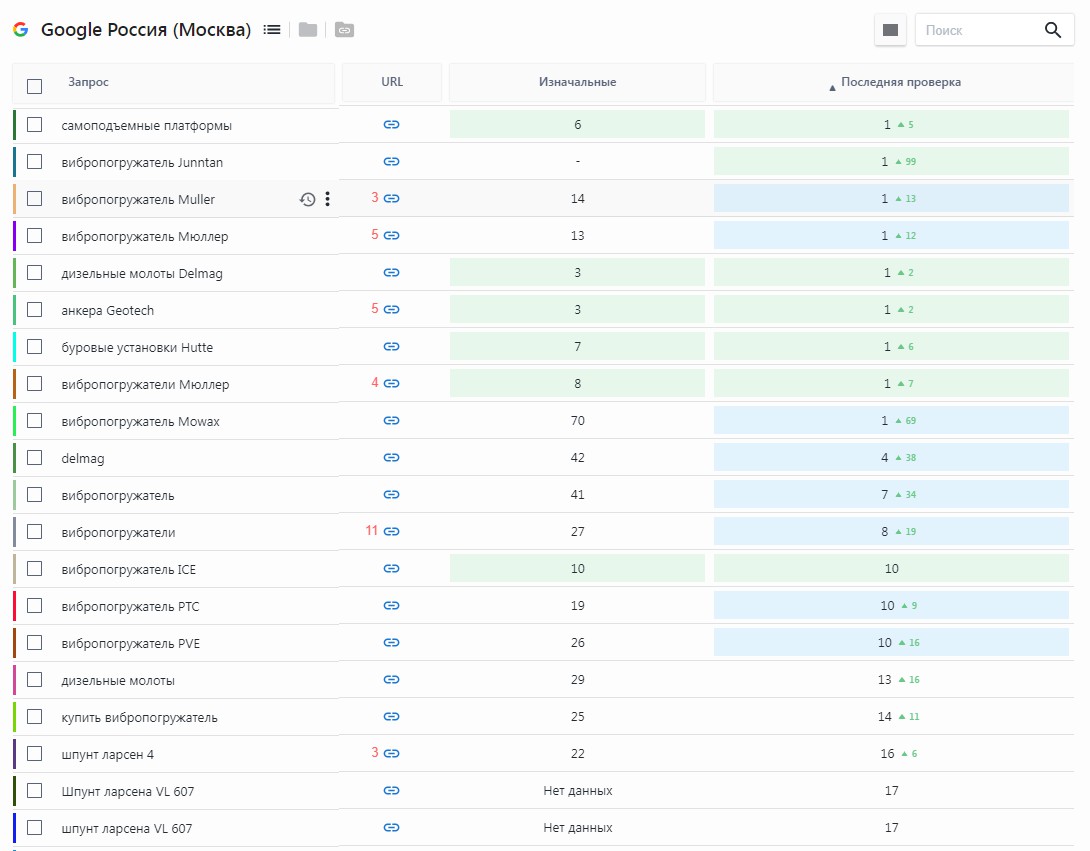The height and width of the screenshot is (851, 1090).
Task: Open URL link for delmag row
Action: (392, 458)
